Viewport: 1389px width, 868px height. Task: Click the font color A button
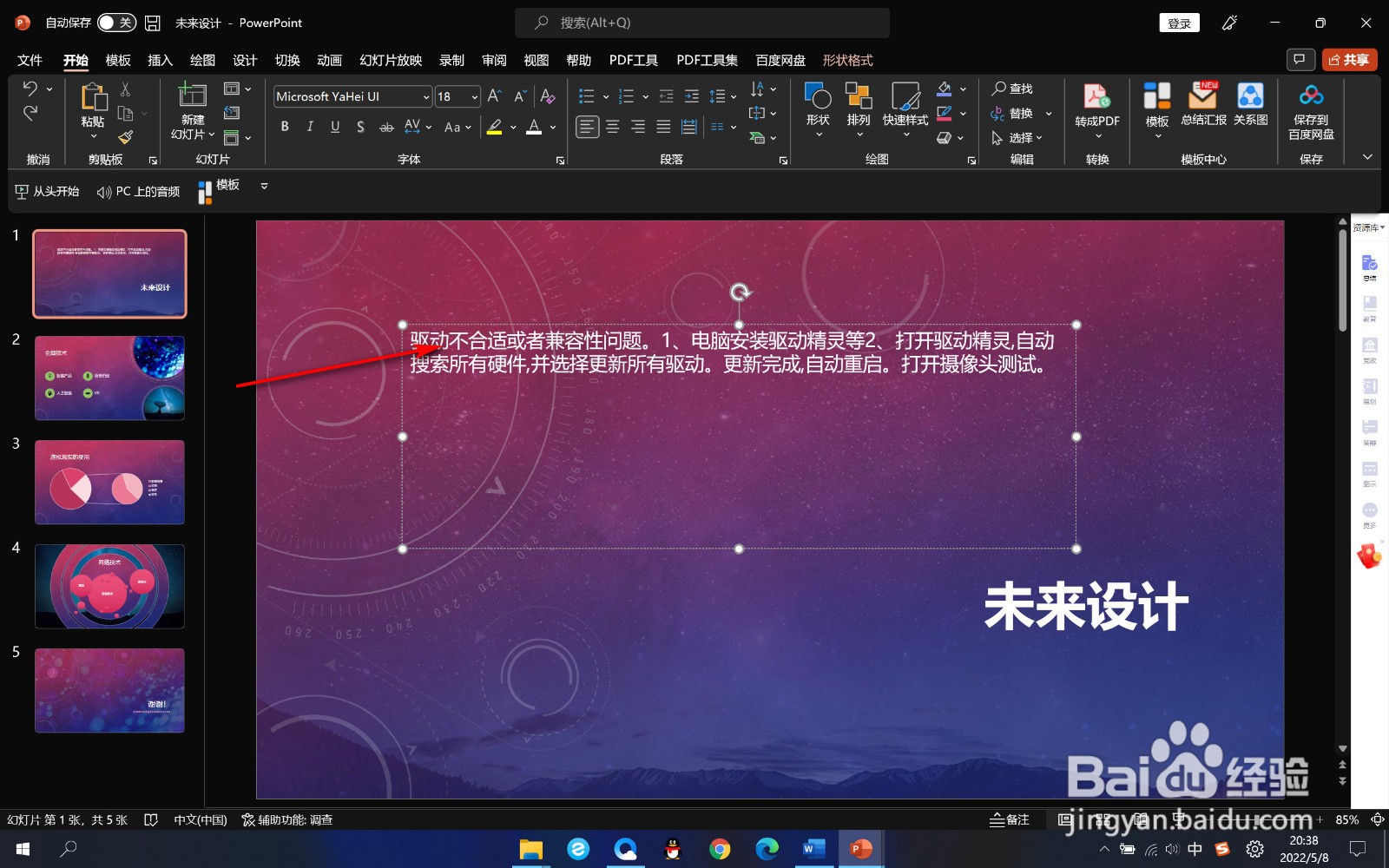534,128
